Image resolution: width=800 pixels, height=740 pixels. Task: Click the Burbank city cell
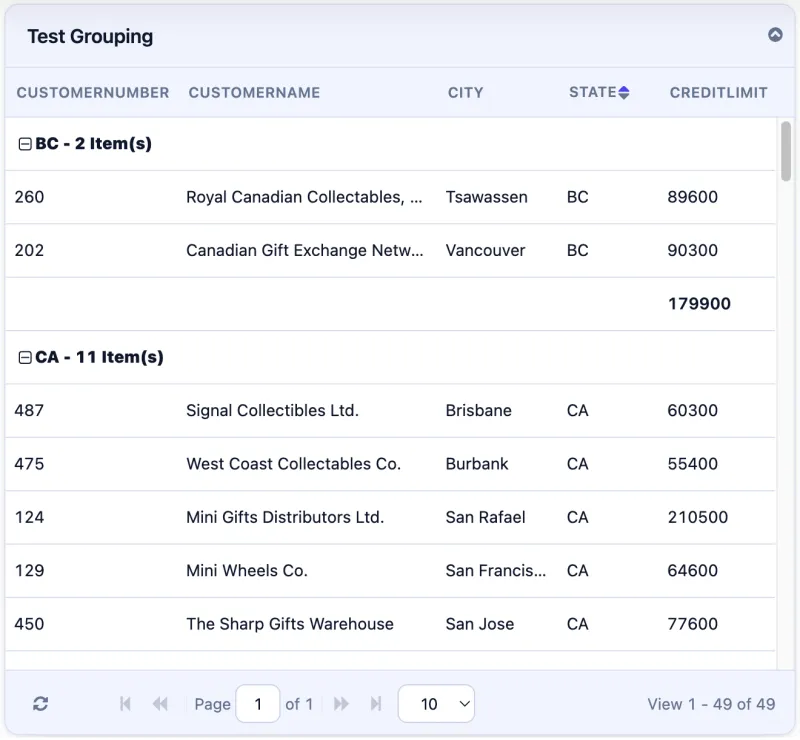pos(477,464)
